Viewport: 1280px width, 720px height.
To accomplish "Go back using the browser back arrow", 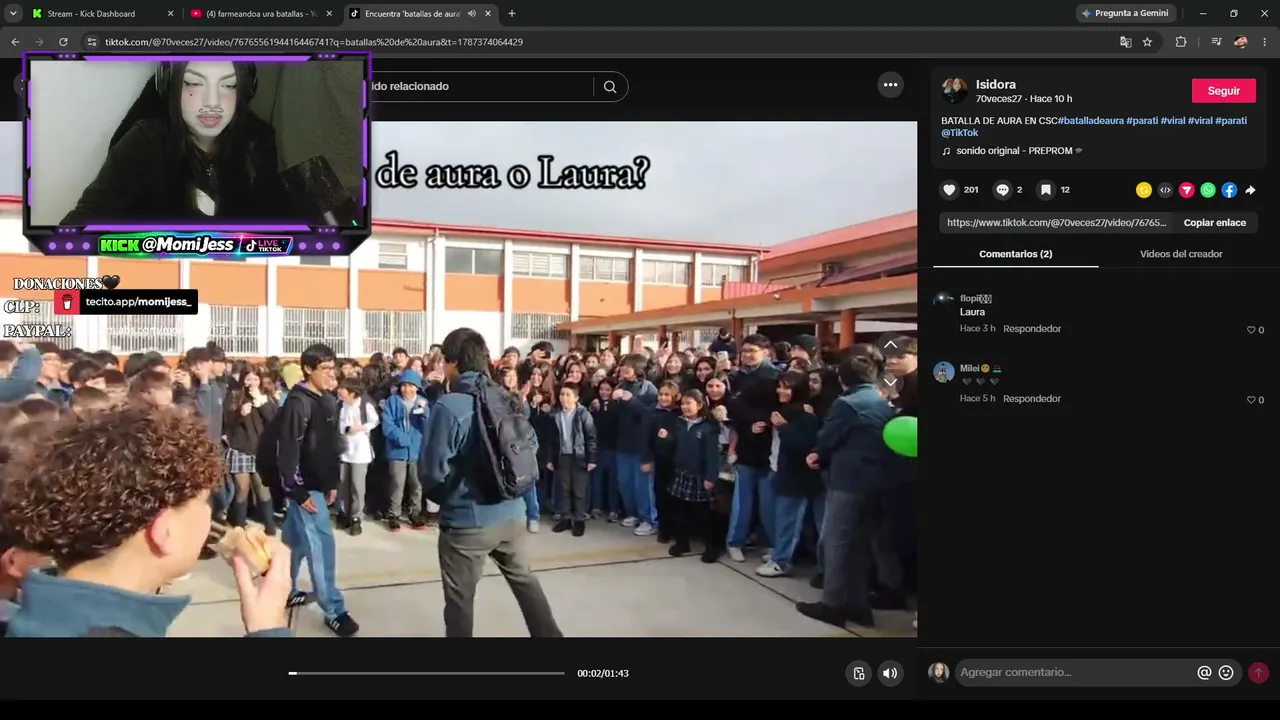I will (x=15, y=42).
